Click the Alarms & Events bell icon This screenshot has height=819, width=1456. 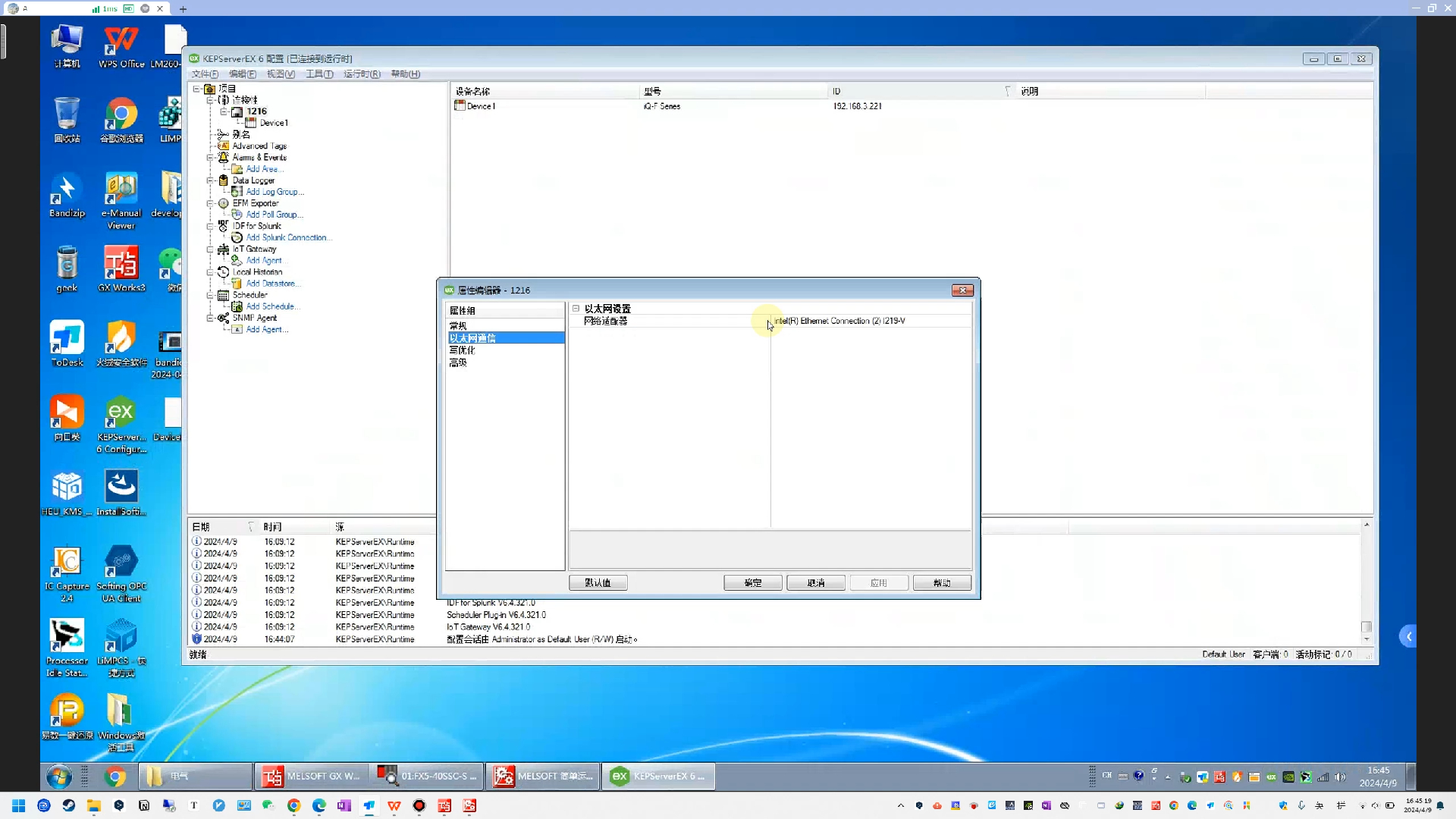[223, 157]
